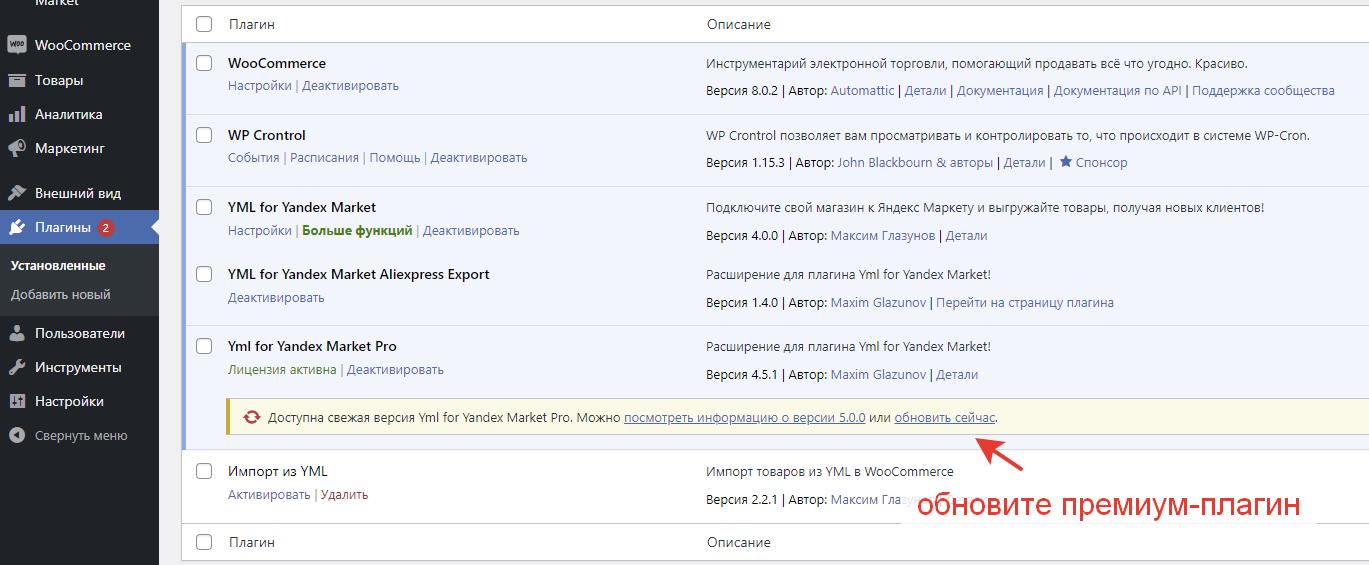Activate the Импорт из YML plugin
This screenshot has height=565, width=1369.
(268, 495)
